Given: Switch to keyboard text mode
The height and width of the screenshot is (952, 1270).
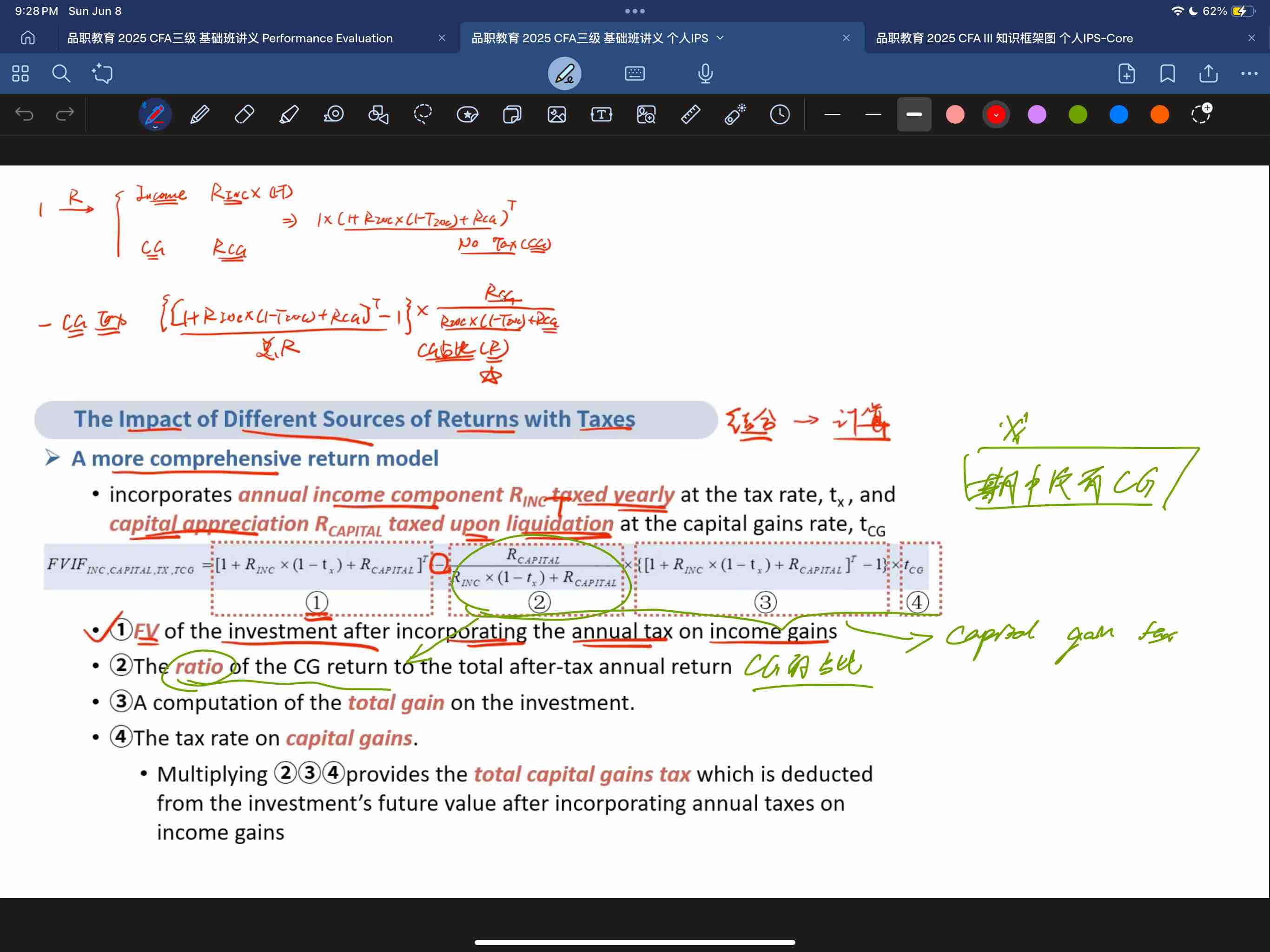Looking at the screenshot, I should 635,73.
